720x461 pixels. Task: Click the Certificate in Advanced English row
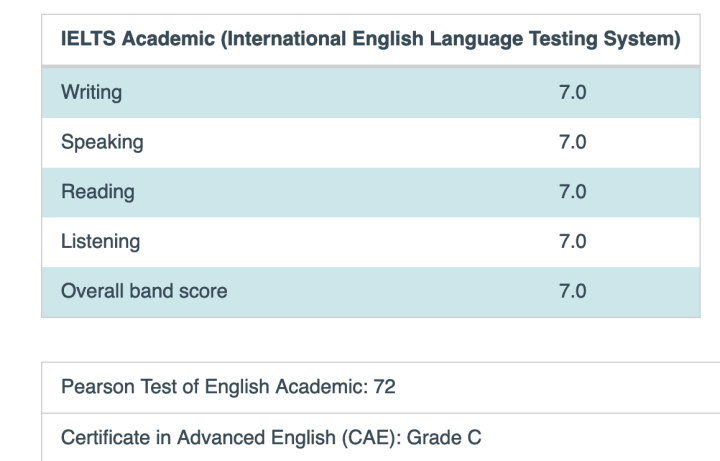click(x=381, y=437)
